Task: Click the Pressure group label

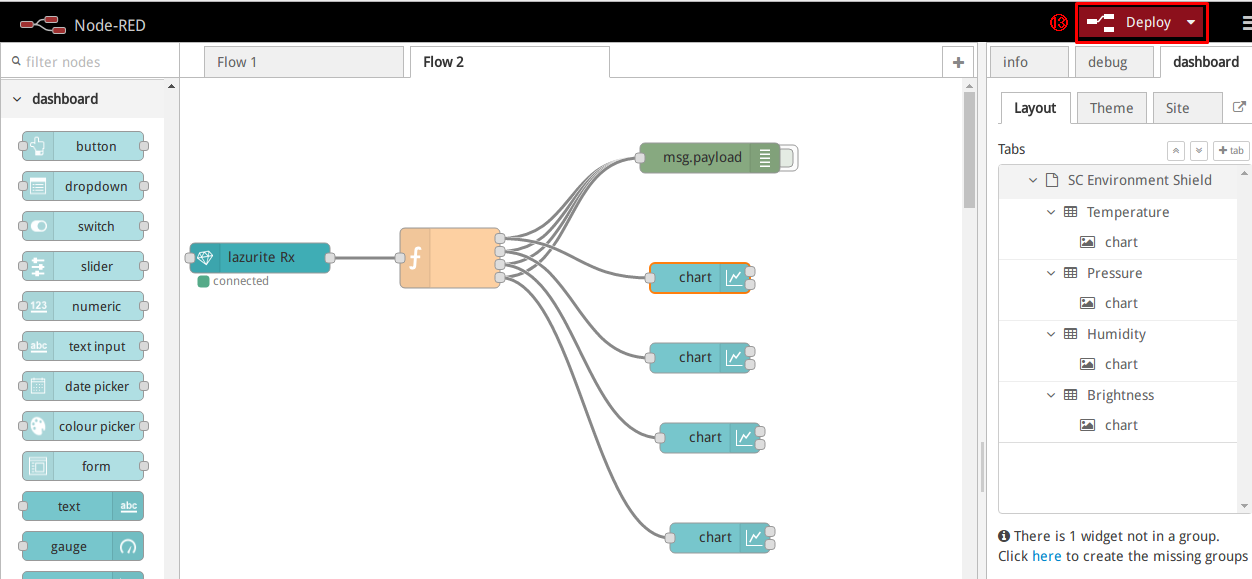Action: [x=1114, y=273]
